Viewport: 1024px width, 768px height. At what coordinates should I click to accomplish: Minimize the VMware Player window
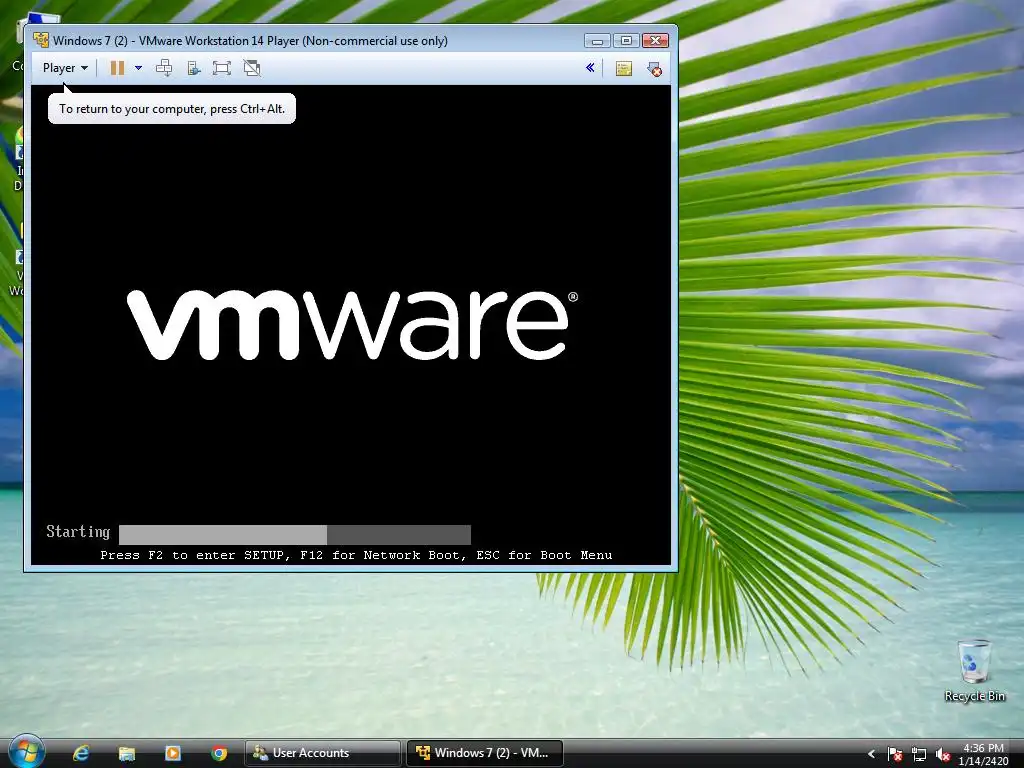click(x=597, y=40)
